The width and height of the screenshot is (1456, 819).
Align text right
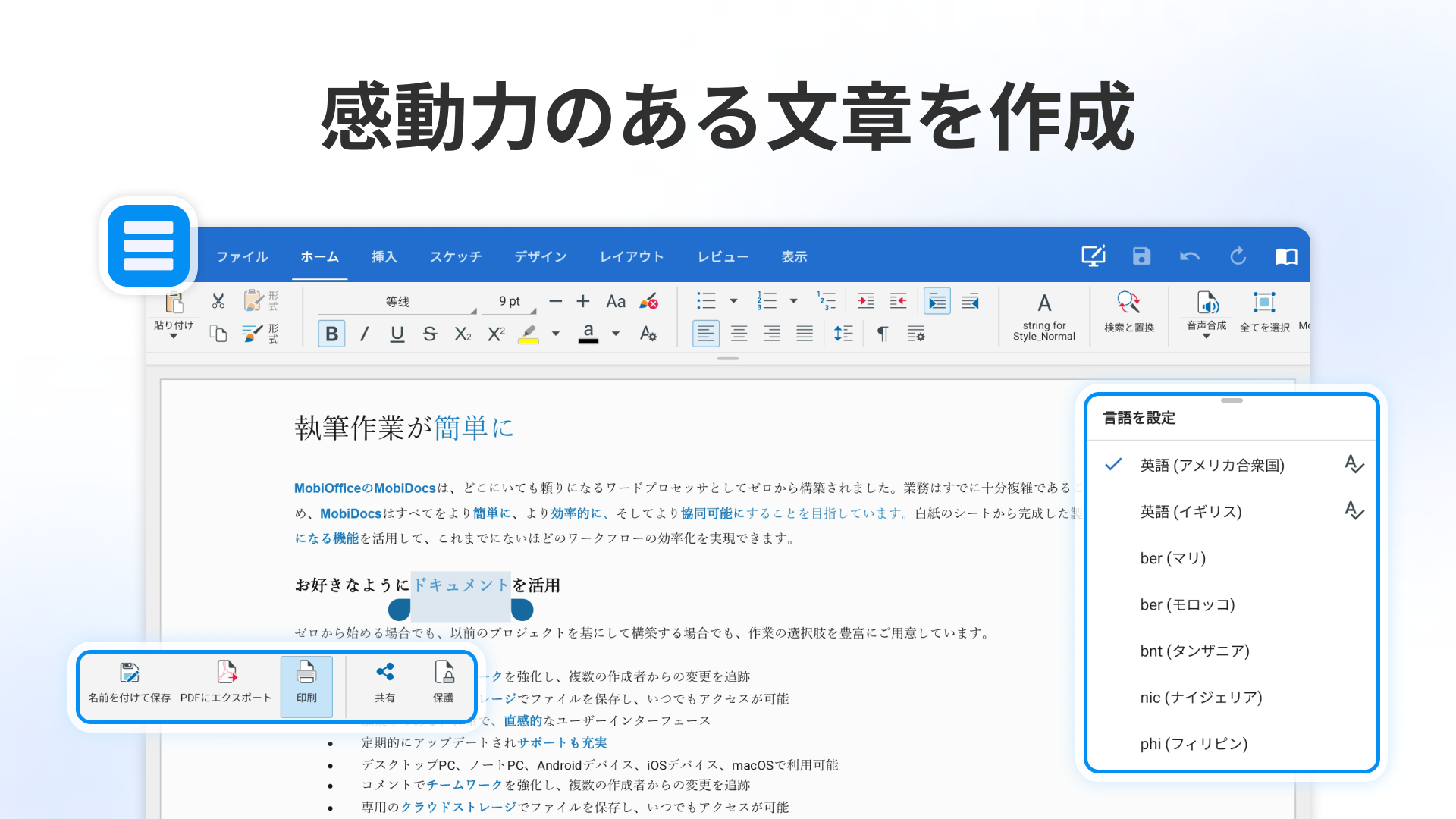coord(772,334)
